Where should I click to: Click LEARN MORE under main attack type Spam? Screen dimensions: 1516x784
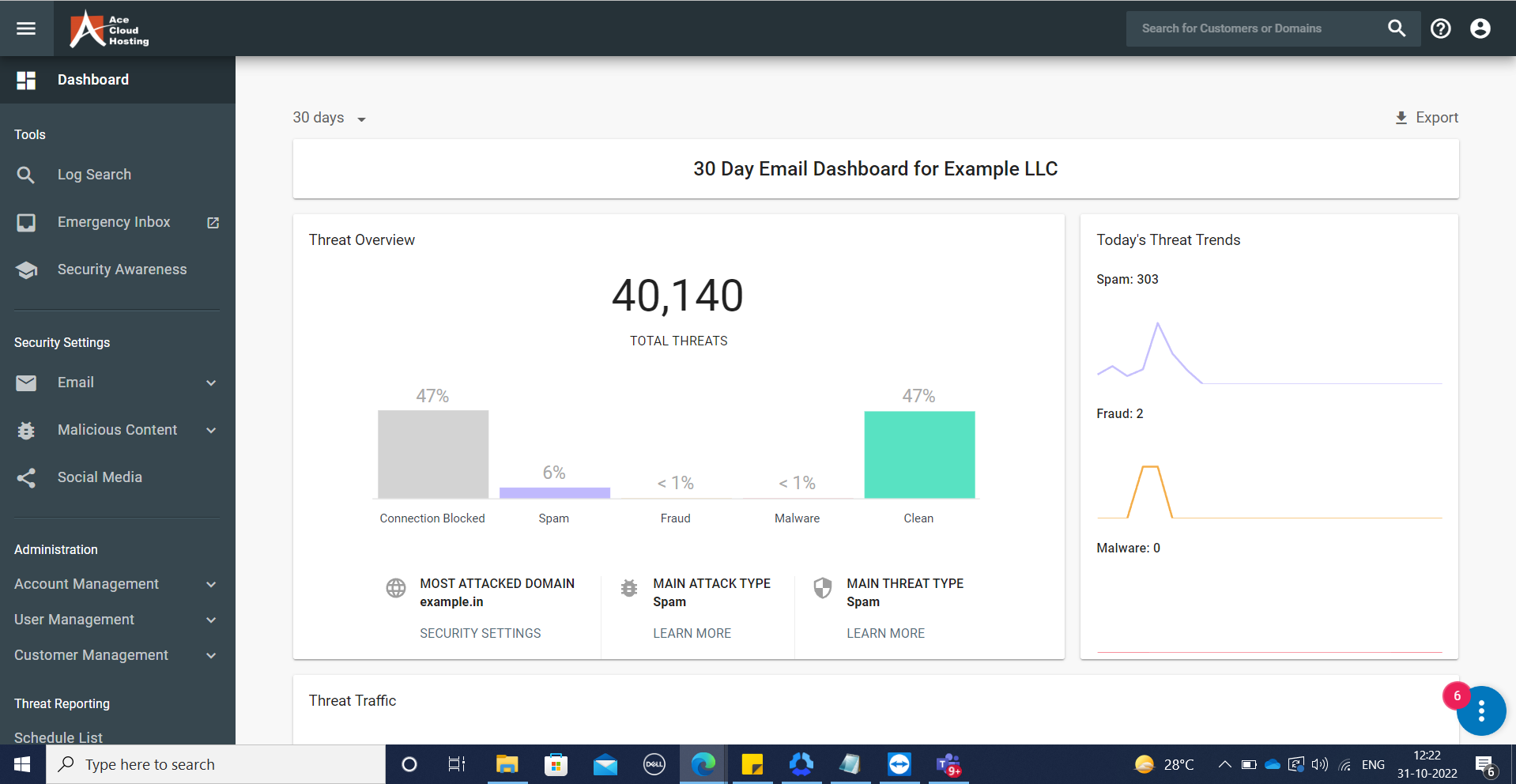coord(692,632)
